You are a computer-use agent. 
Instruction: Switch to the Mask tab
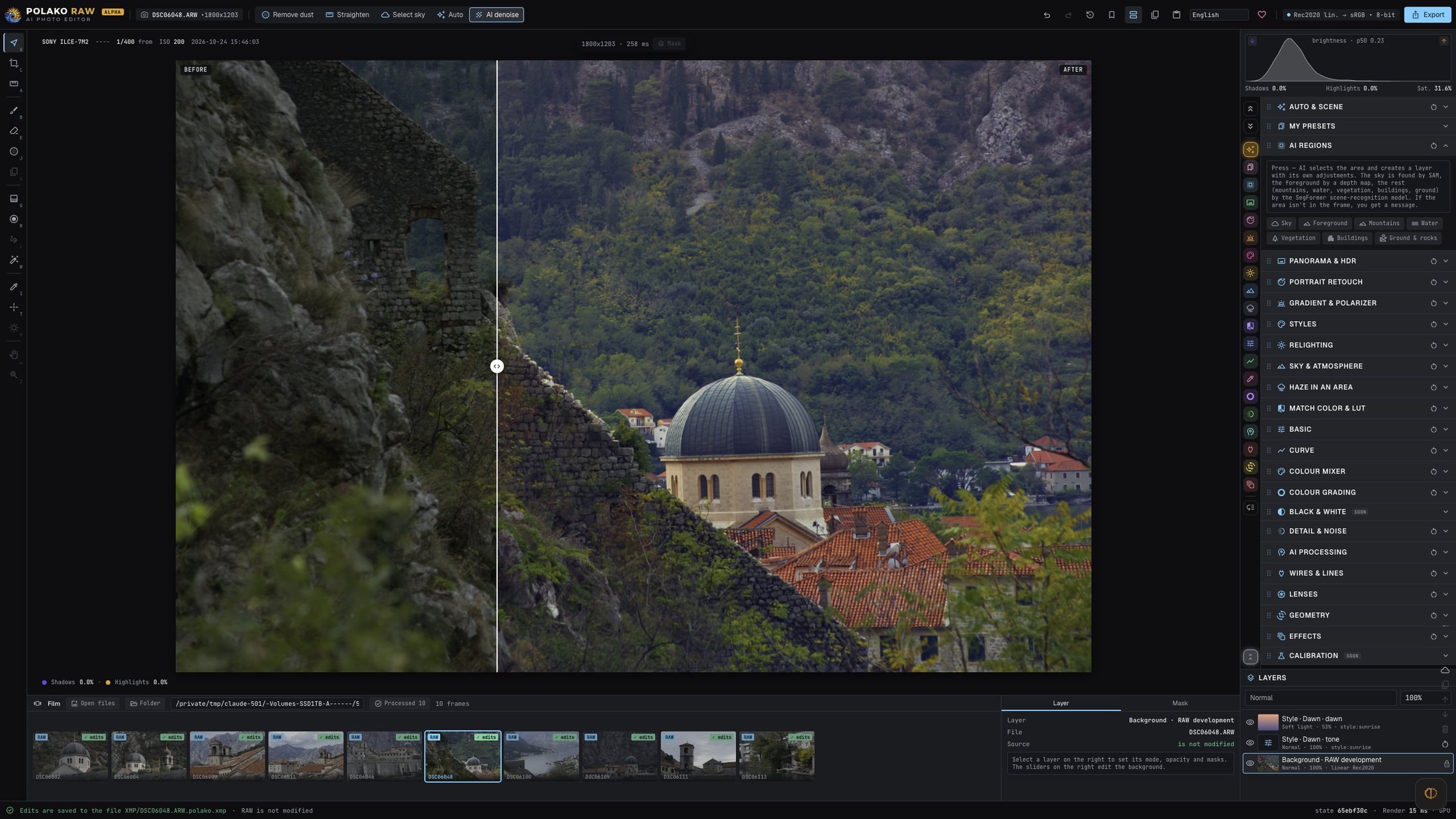pos(1179,703)
